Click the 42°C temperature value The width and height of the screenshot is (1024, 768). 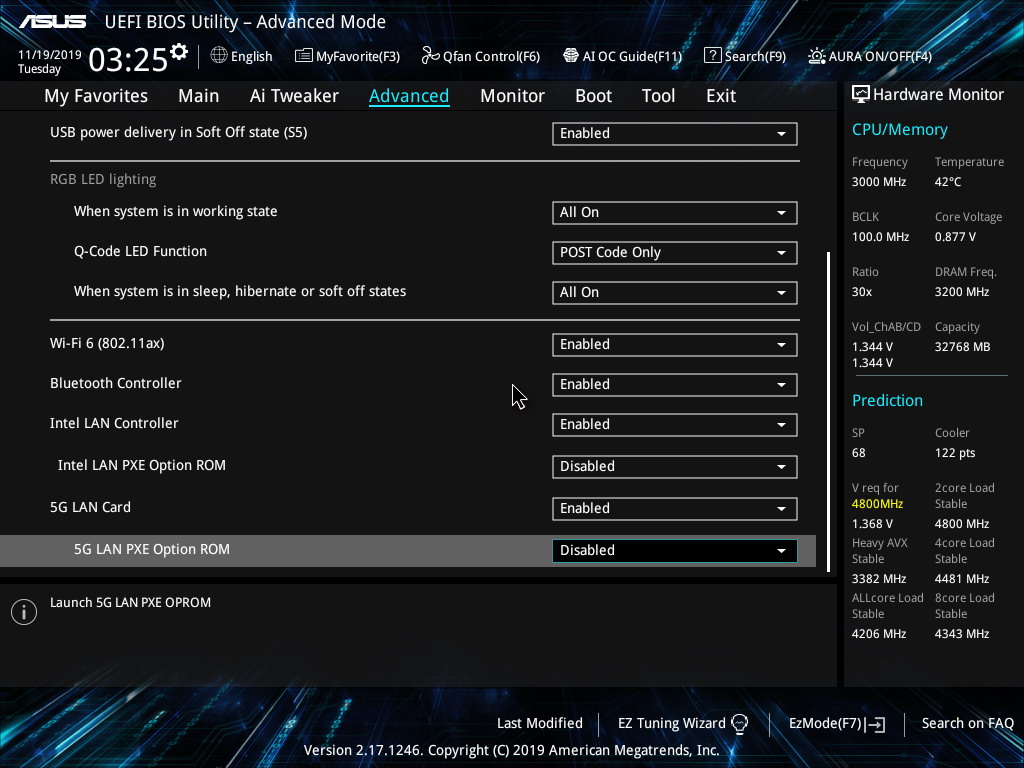coord(948,182)
